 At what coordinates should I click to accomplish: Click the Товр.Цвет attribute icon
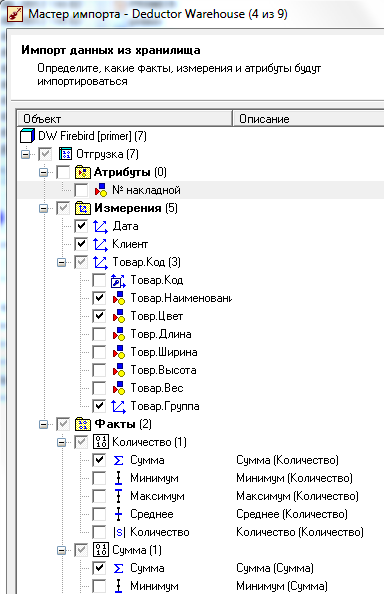click(x=119, y=316)
